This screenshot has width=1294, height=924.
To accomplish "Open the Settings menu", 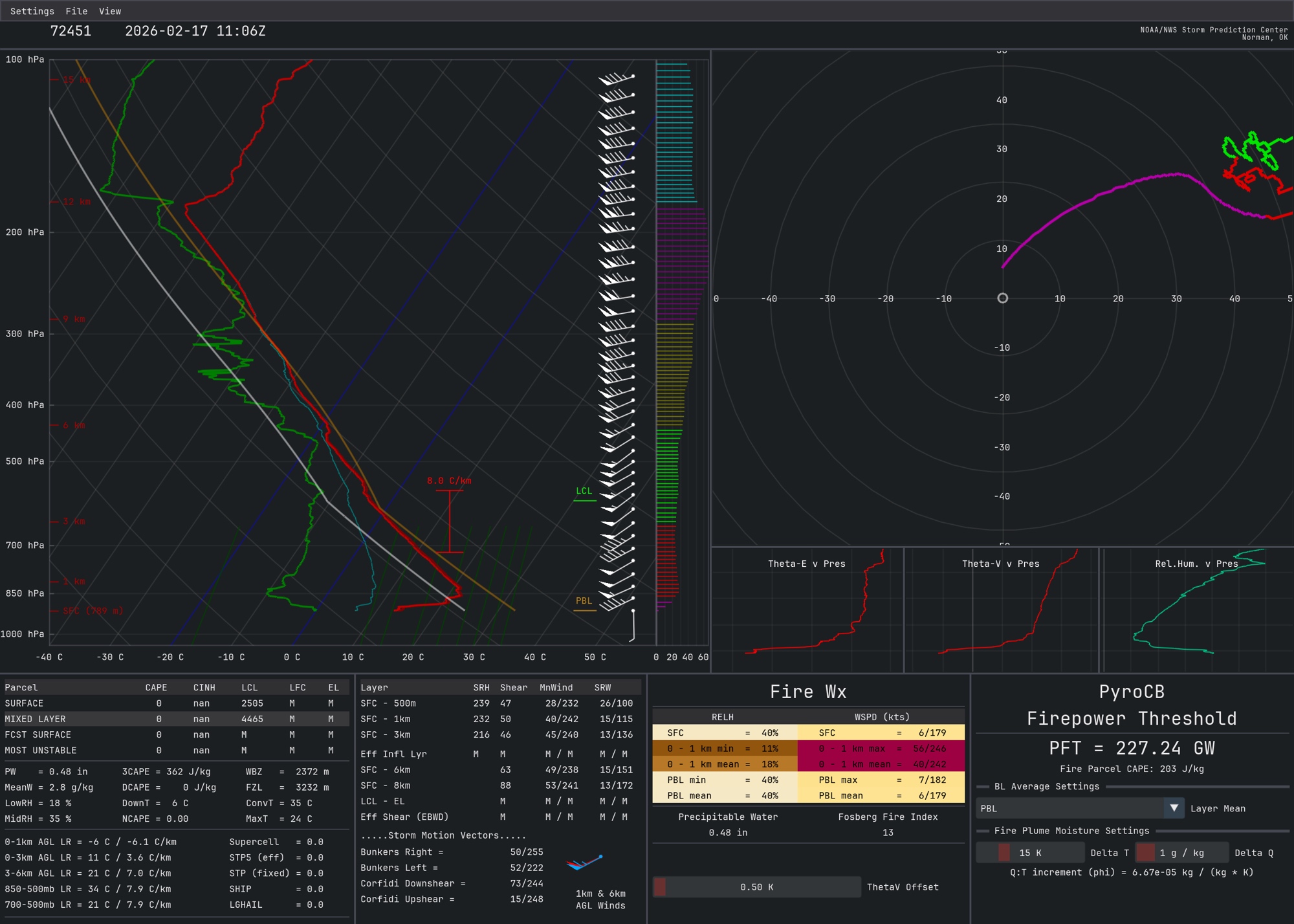I will (32, 11).
